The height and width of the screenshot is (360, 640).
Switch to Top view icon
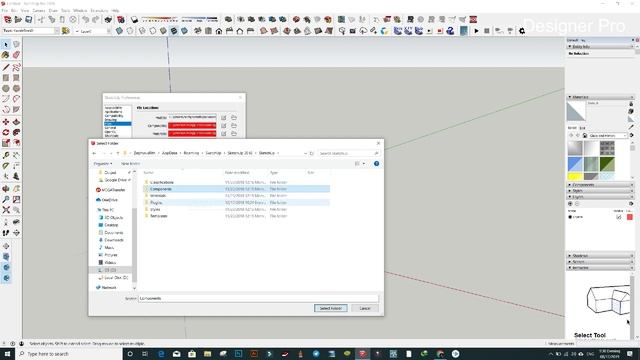209,31
